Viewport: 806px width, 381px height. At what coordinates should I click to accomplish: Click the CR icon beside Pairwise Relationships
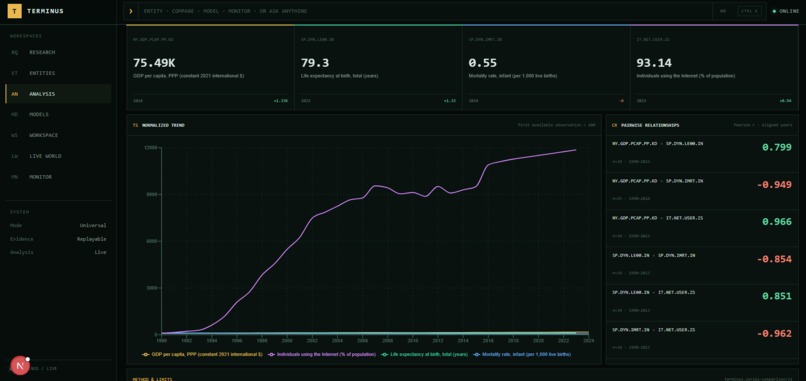[x=614, y=125]
